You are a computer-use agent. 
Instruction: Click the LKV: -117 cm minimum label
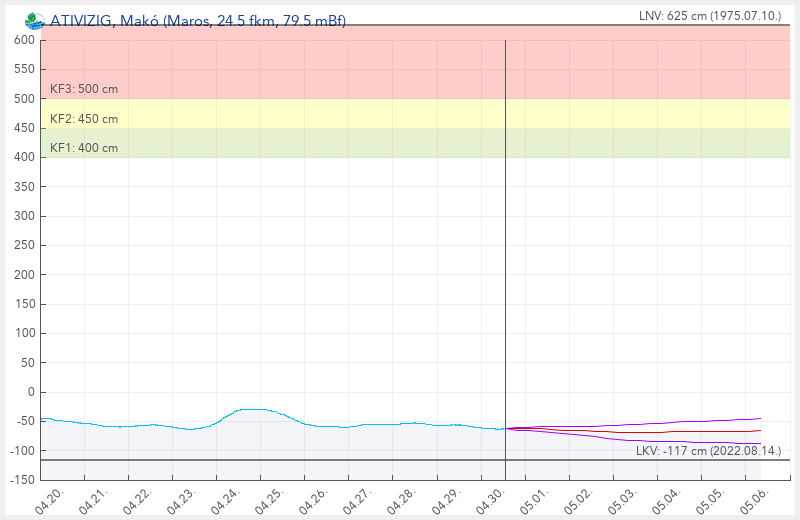(709, 451)
